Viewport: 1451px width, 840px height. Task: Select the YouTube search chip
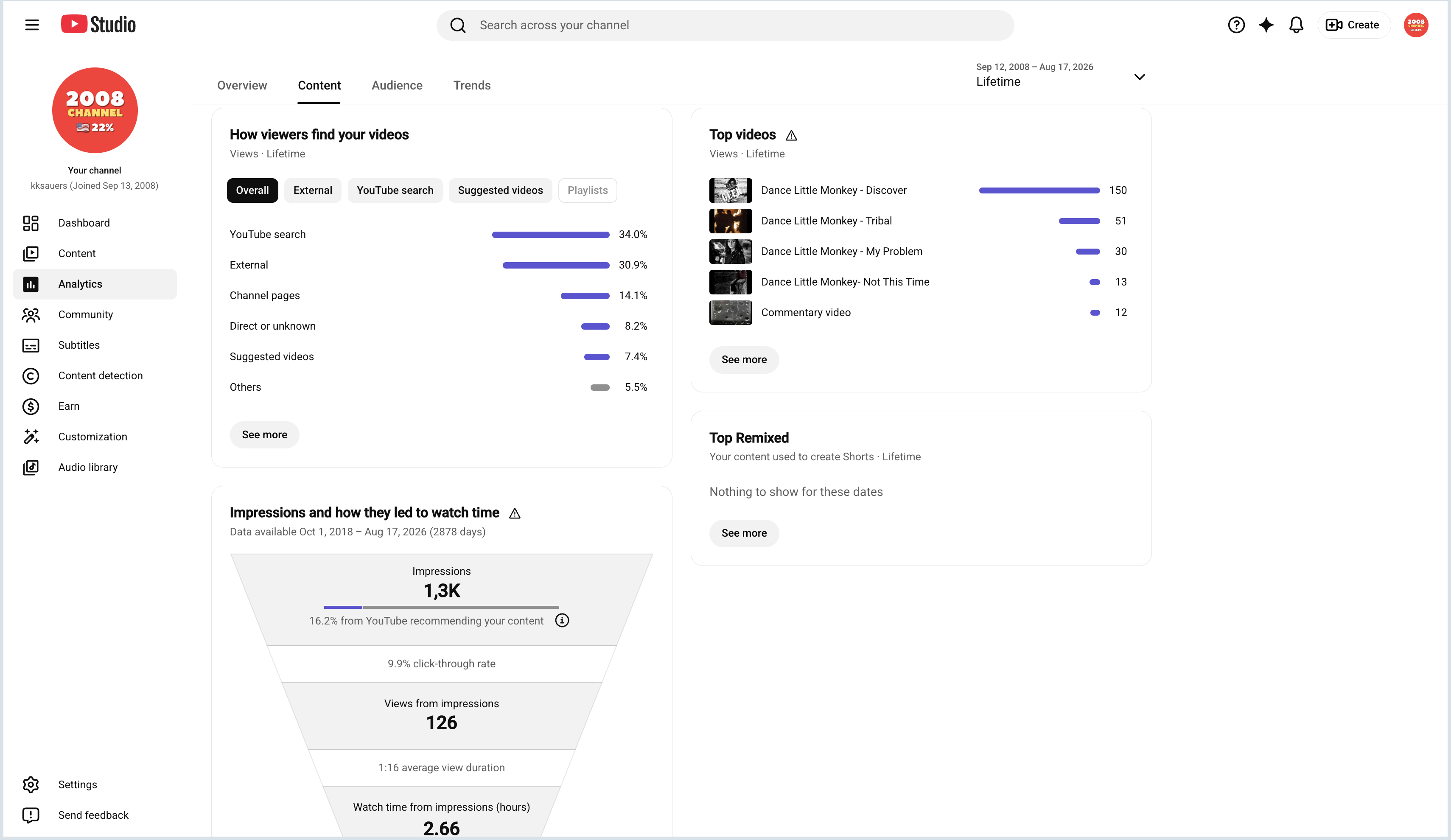click(x=395, y=190)
